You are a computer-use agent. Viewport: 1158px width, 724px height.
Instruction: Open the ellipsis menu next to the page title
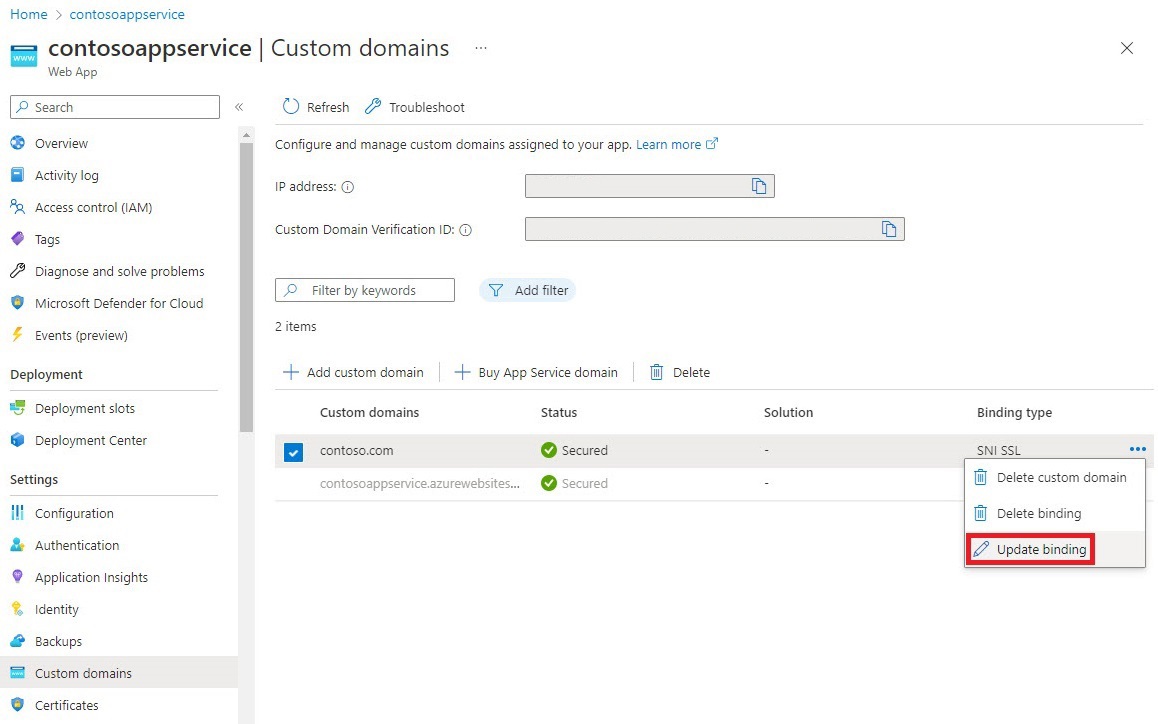pyautogui.click(x=480, y=48)
